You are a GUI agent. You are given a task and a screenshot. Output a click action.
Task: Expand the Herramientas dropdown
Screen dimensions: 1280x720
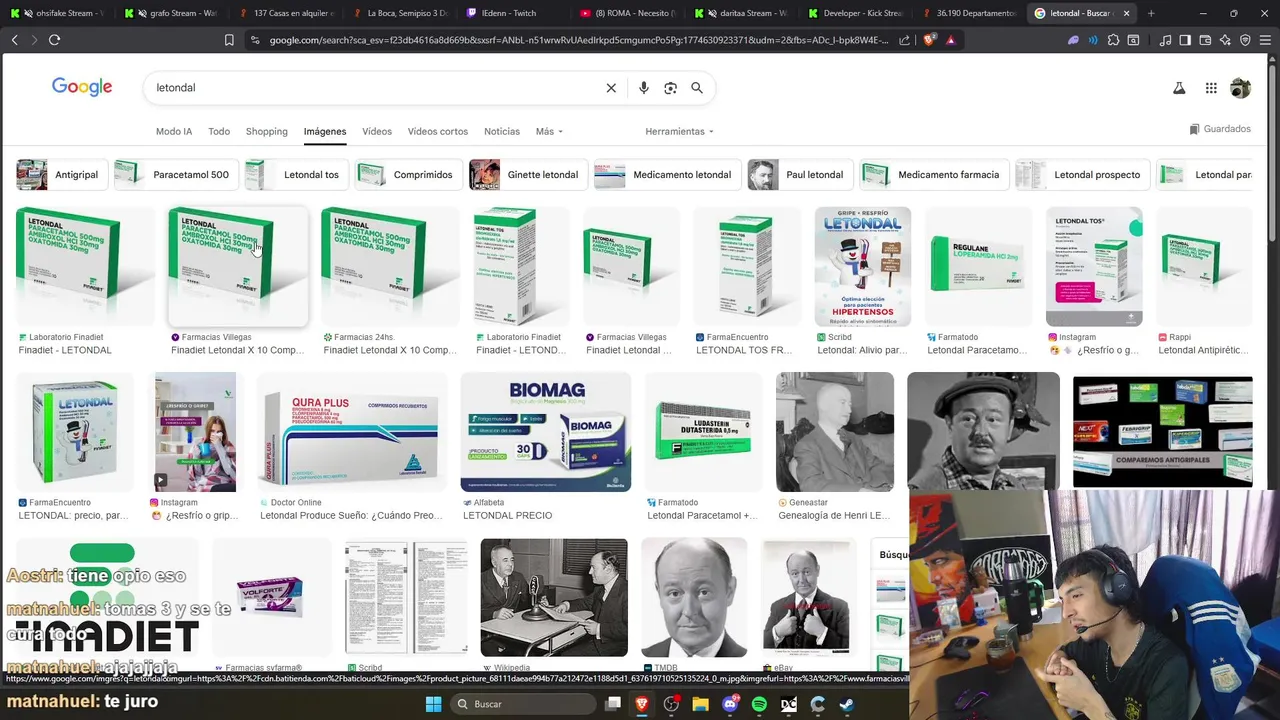pos(680,131)
